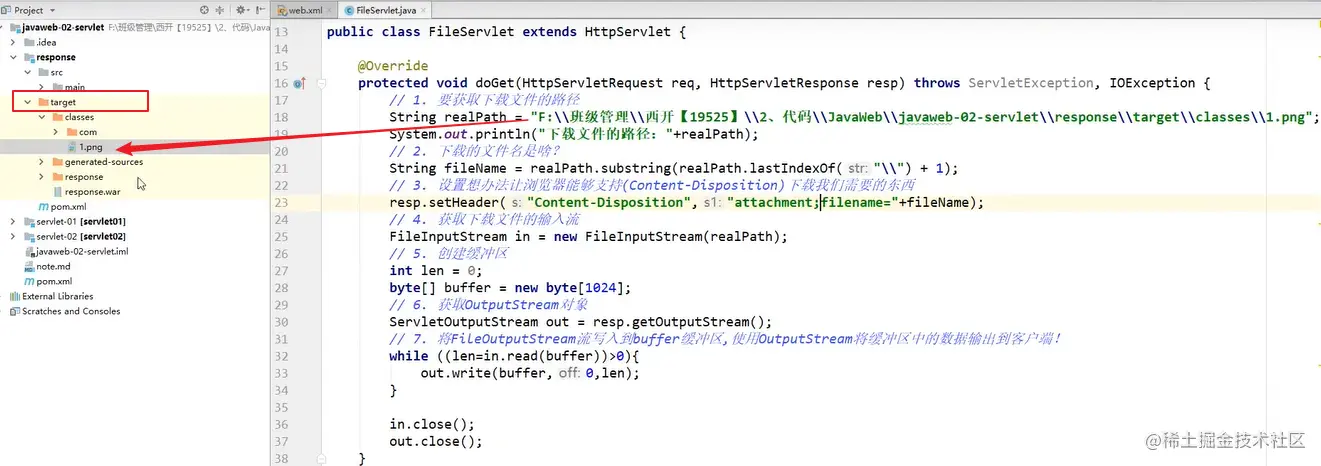Click the web.xml tab file icon
Screen dimensions: 1321x466
pos(281,10)
